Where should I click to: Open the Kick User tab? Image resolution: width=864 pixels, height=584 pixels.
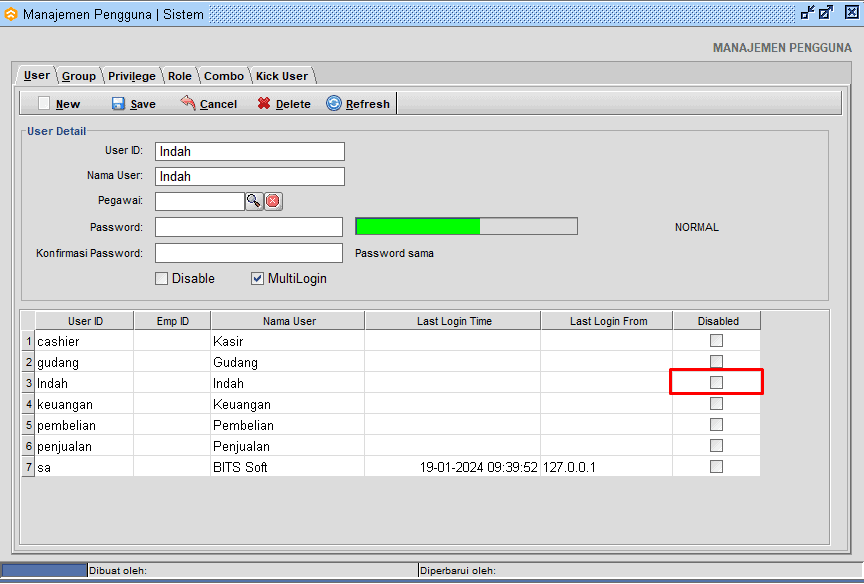point(282,76)
